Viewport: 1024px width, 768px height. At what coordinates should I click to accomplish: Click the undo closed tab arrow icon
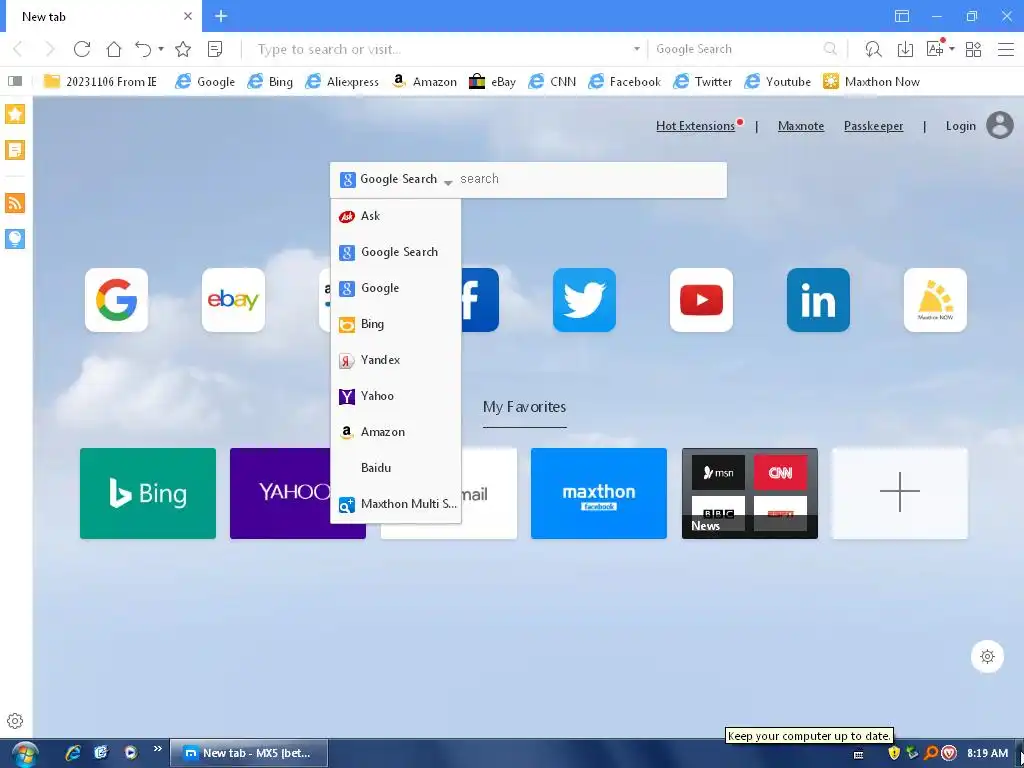[x=143, y=49]
